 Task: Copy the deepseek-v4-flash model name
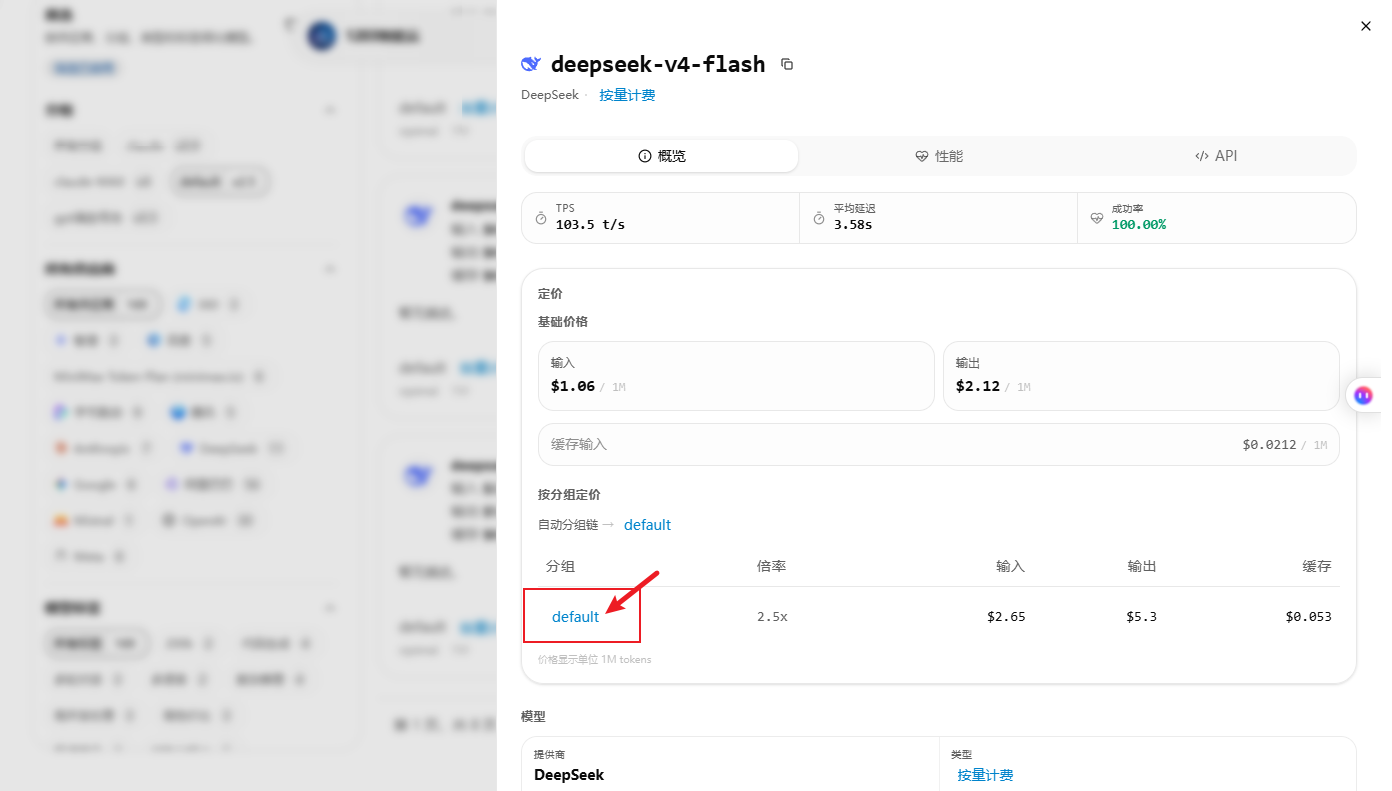[x=787, y=64]
